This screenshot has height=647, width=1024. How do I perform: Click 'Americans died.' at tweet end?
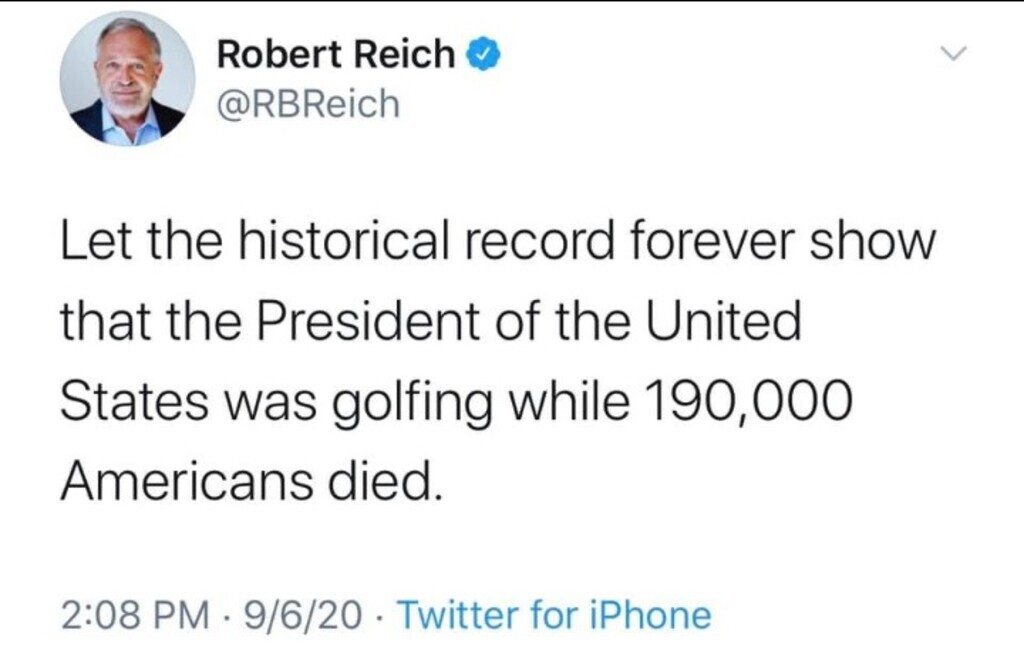(x=250, y=483)
